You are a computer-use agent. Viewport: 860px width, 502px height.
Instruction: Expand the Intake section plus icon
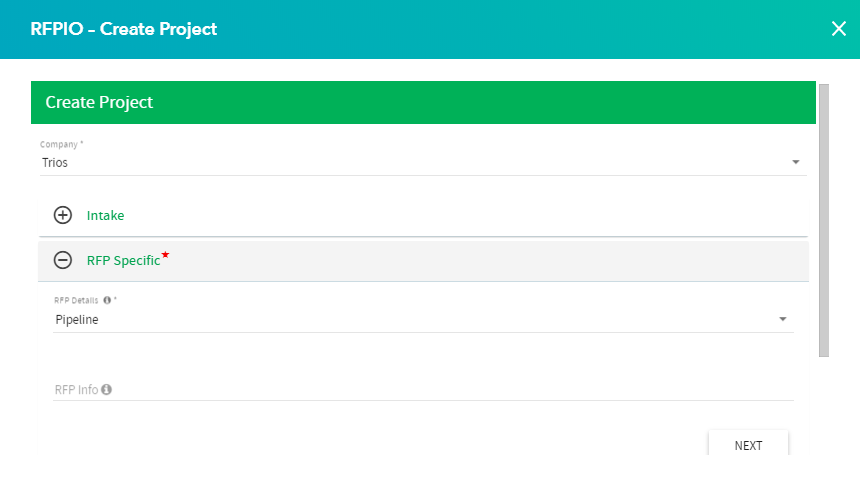point(63,215)
